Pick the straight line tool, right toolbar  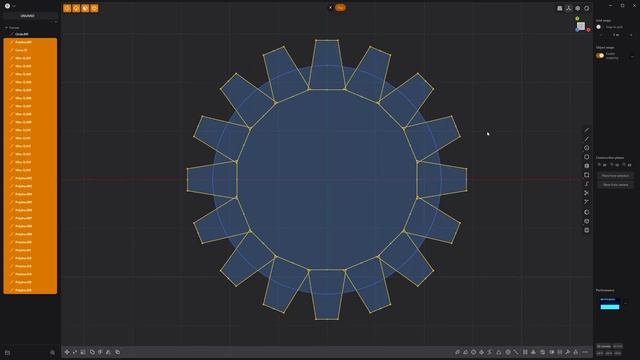point(587,139)
